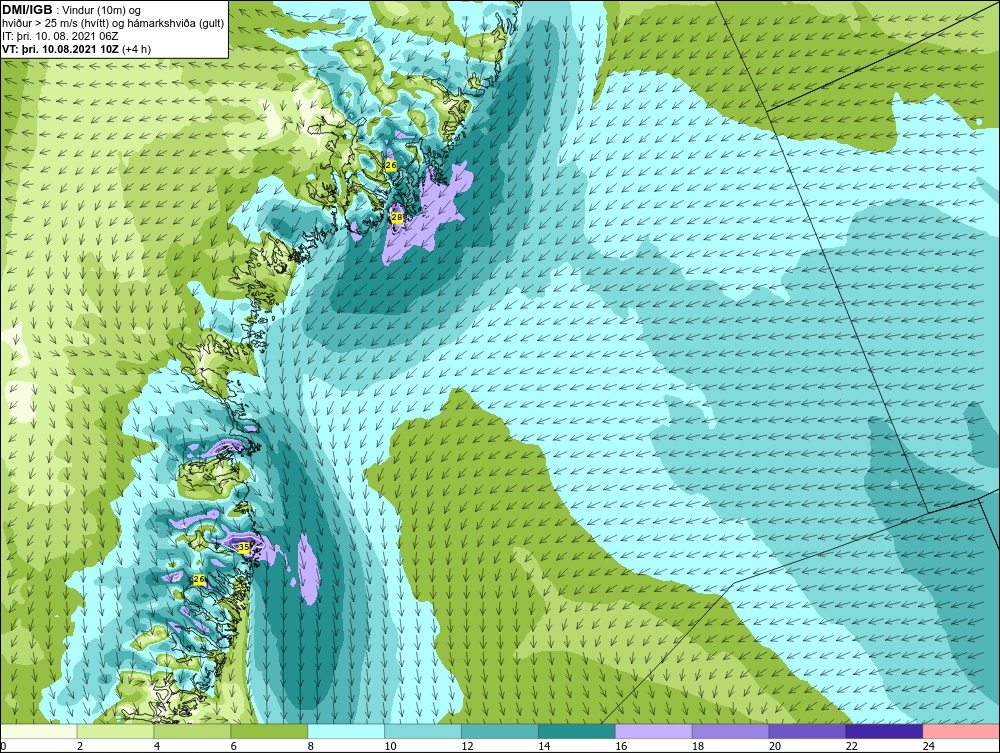Click the pale yellow 0–2 m/s legend swatch

pyautogui.click(x=38, y=731)
